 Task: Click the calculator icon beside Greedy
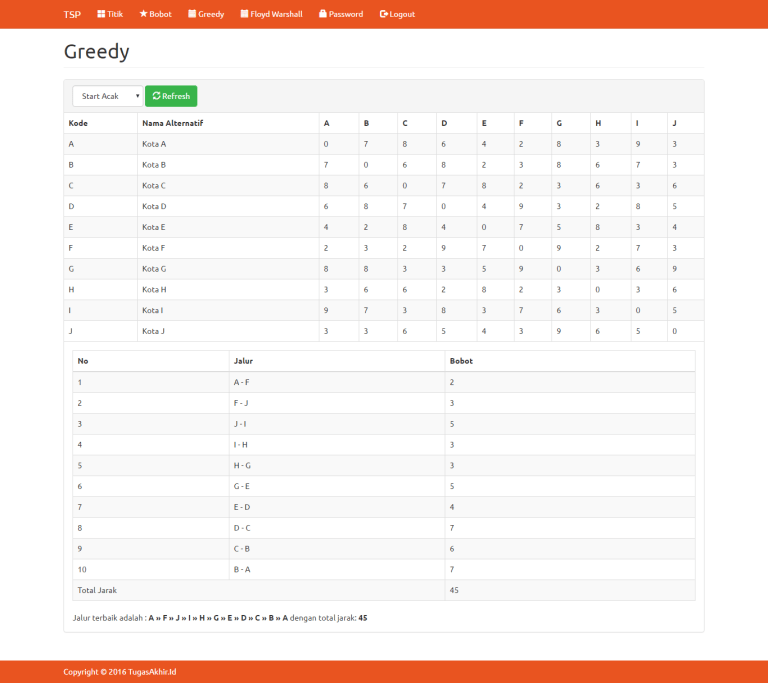pos(192,14)
